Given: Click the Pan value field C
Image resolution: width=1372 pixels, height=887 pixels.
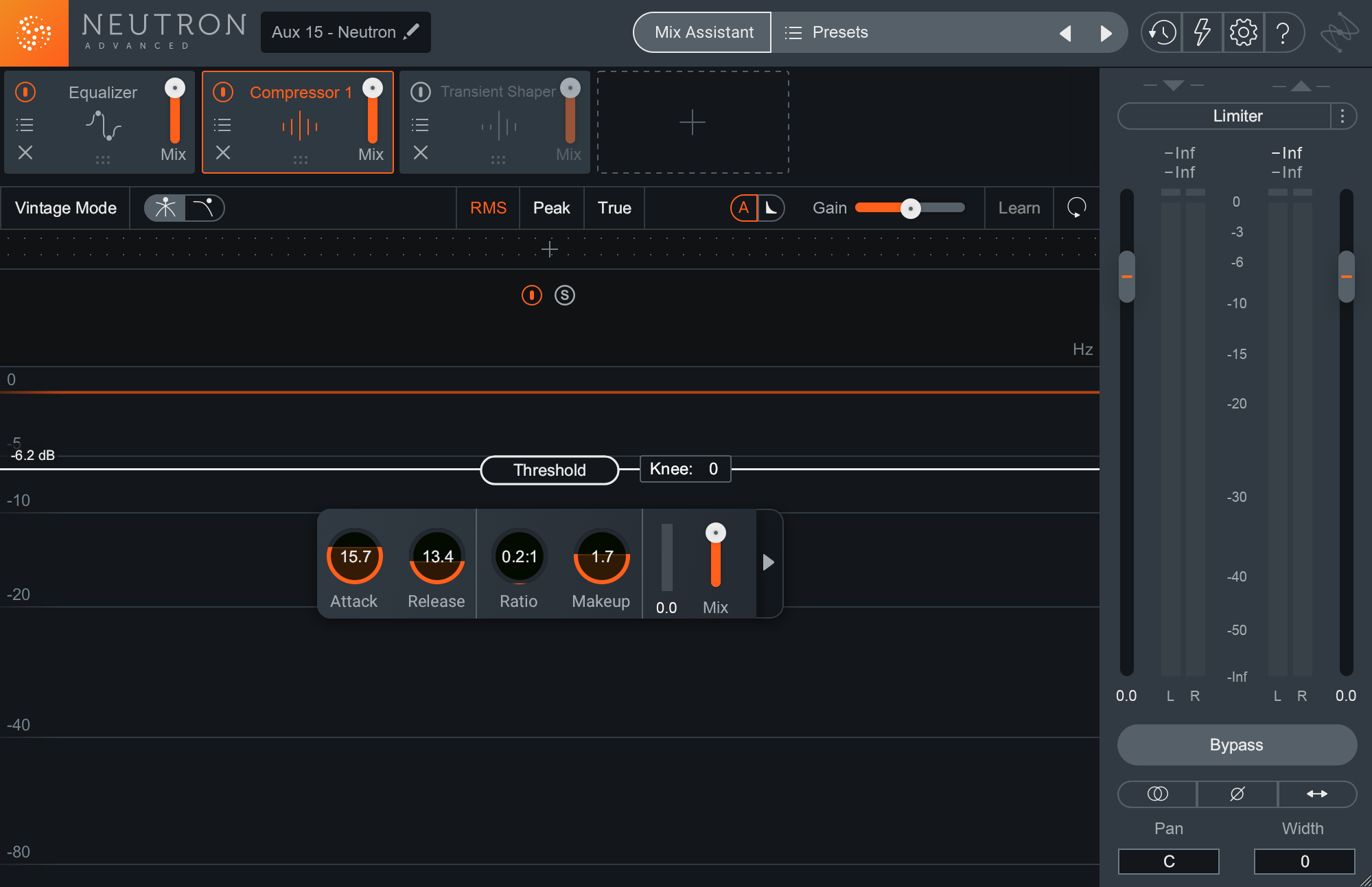Looking at the screenshot, I should pos(1169,861).
